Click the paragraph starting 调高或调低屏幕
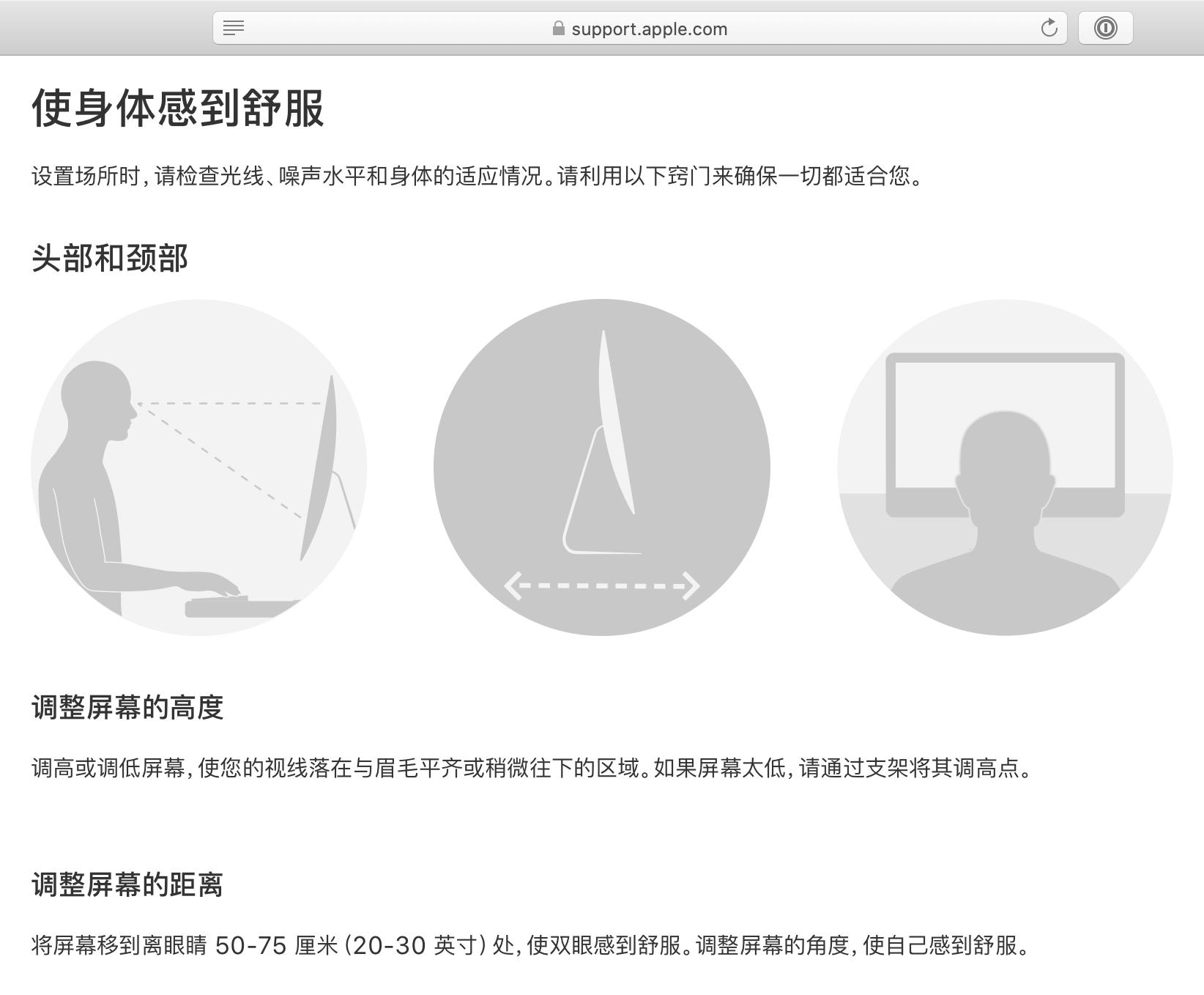Screen dimensions: 1204x995 (x=532, y=769)
